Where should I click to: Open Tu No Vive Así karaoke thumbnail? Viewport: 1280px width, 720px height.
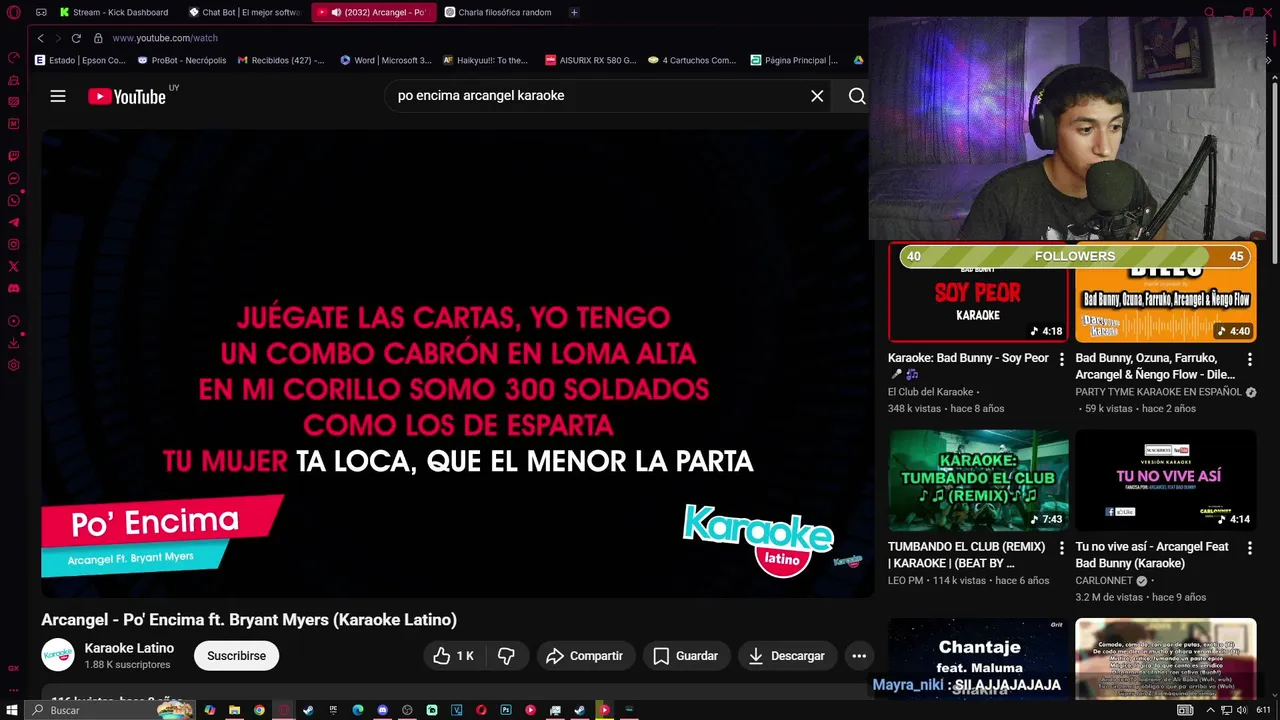tap(1166, 480)
